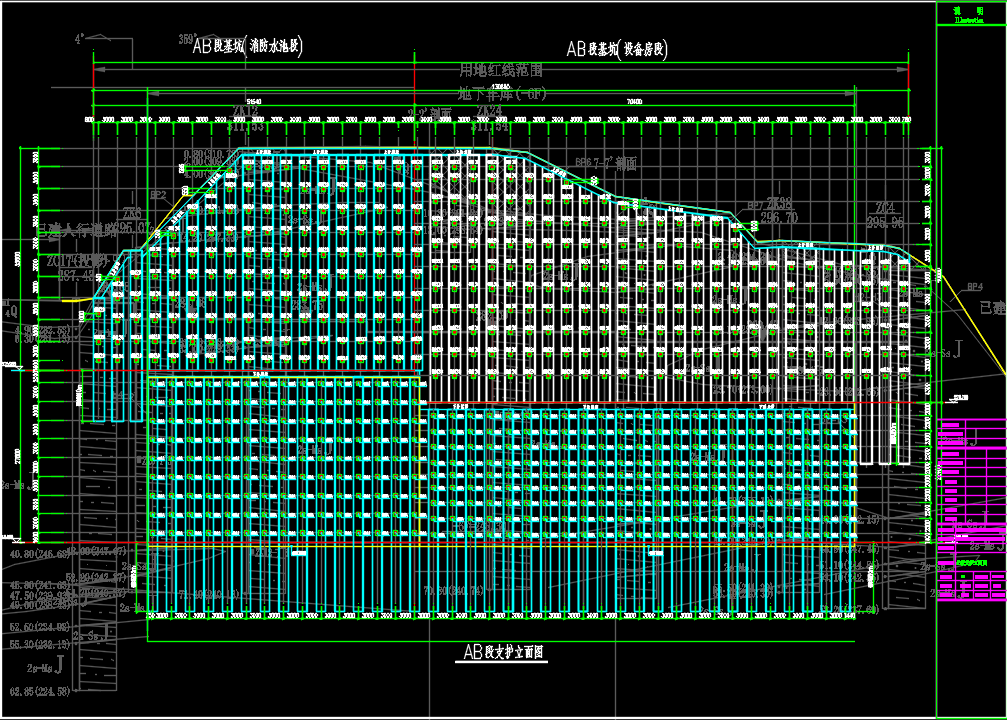Click the '地下车库(-6F)' dimension label
The height and width of the screenshot is (720, 1007).
click(x=502, y=94)
